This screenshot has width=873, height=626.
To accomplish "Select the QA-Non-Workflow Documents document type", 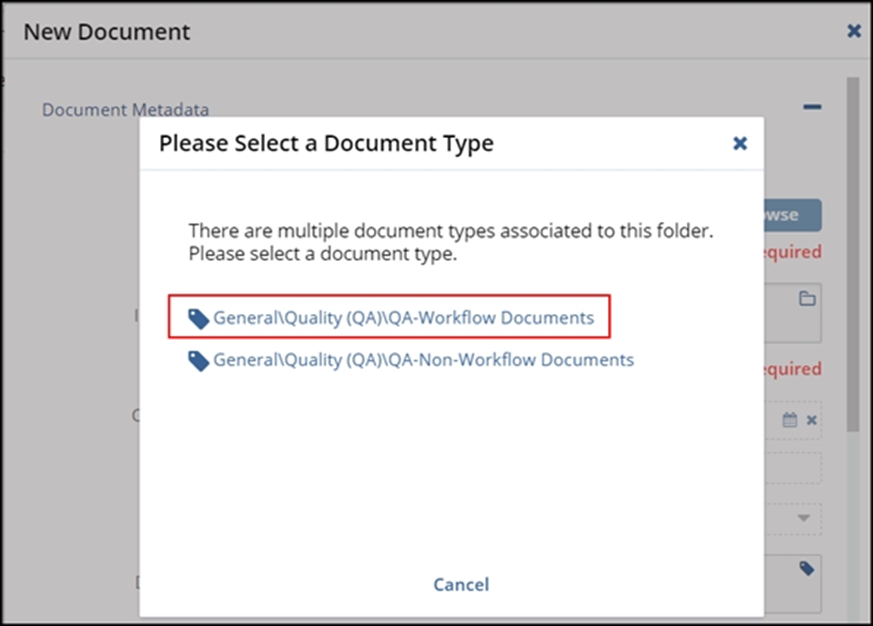I will point(423,360).
